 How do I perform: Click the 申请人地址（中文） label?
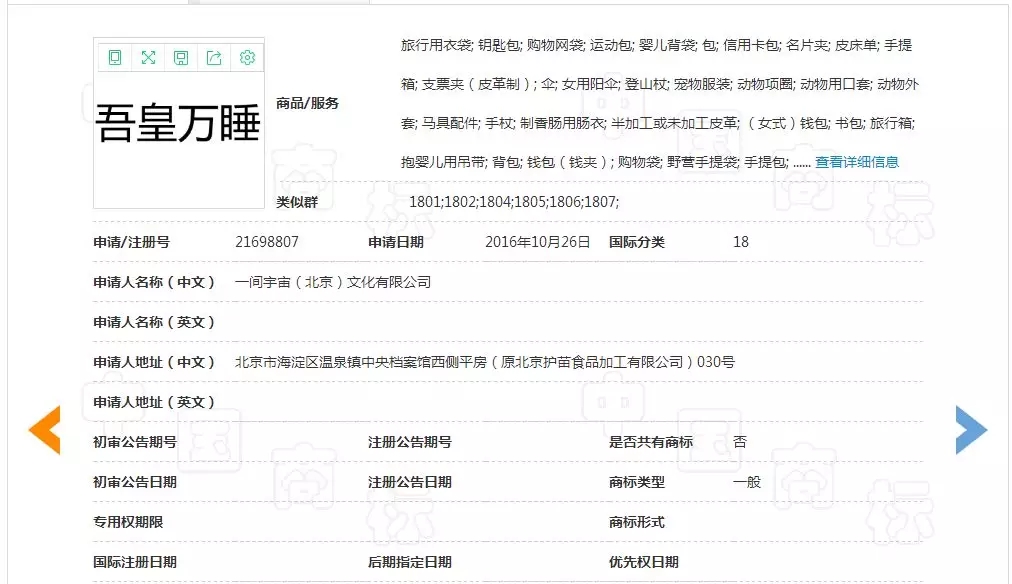(154, 362)
